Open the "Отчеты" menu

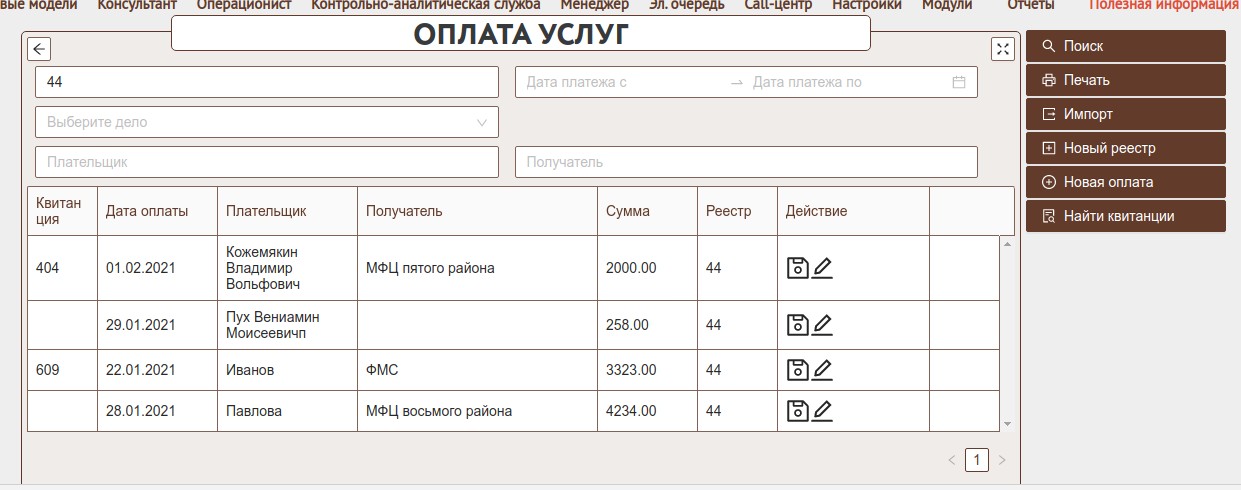tap(1030, 5)
